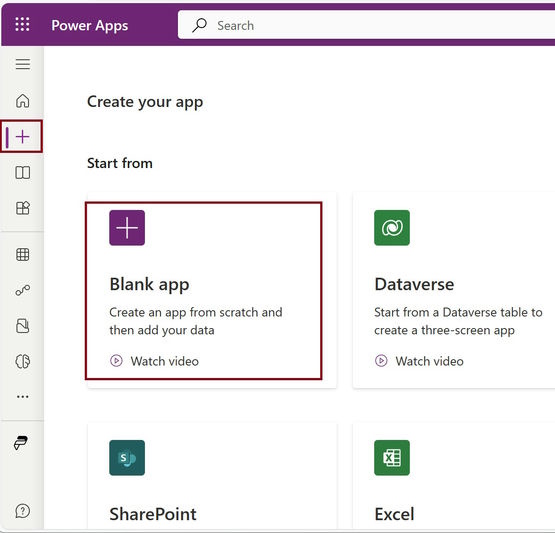Open Solutions icon in the sidebar
Viewport: 555px width, 533px height.
click(23, 326)
